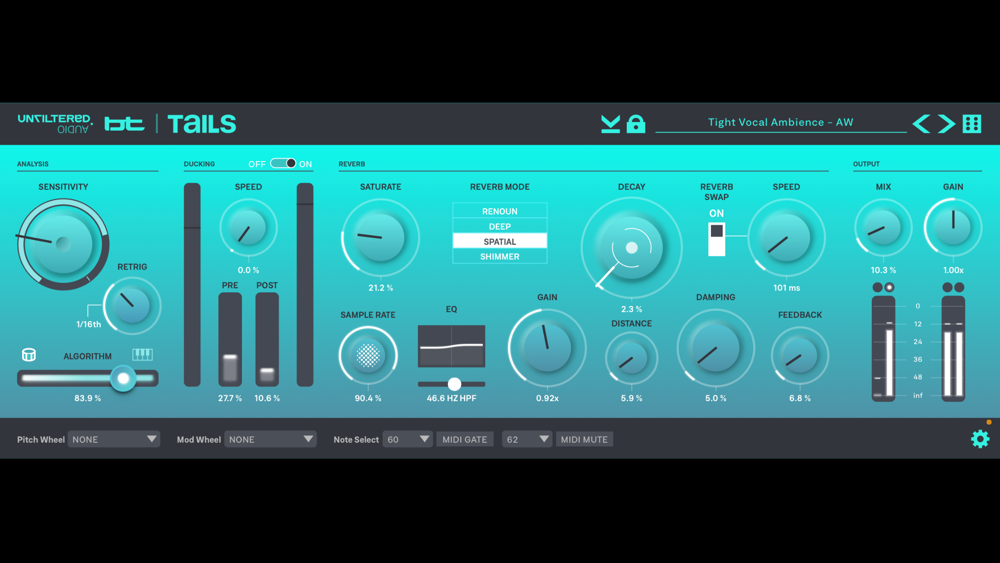Click the Pre ducking fader
Image resolution: width=1000 pixels, height=563 pixels.
click(x=230, y=339)
